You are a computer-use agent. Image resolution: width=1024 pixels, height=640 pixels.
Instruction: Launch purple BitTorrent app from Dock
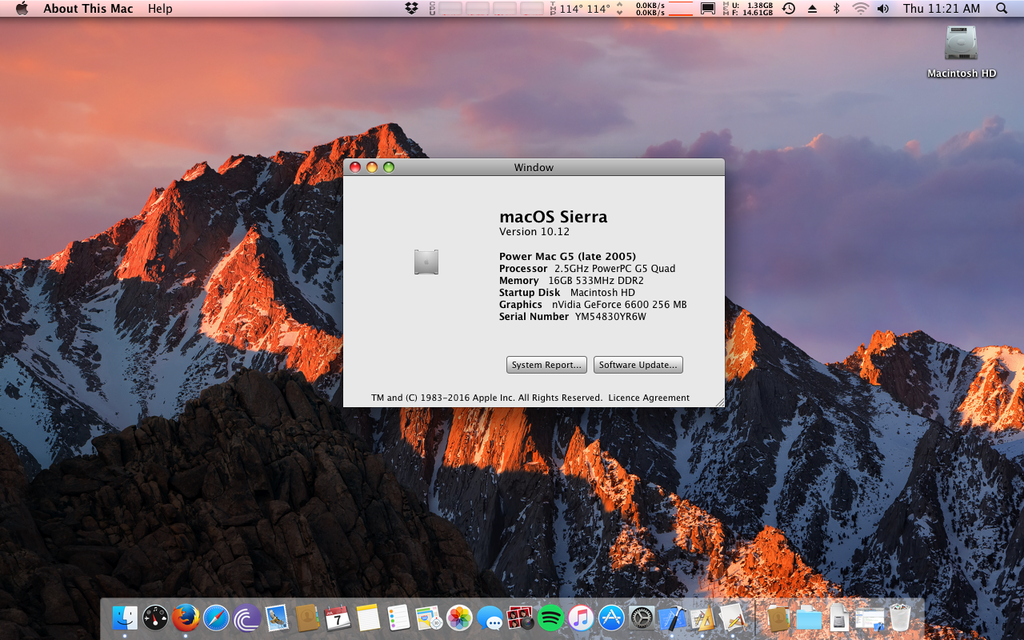click(247, 617)
